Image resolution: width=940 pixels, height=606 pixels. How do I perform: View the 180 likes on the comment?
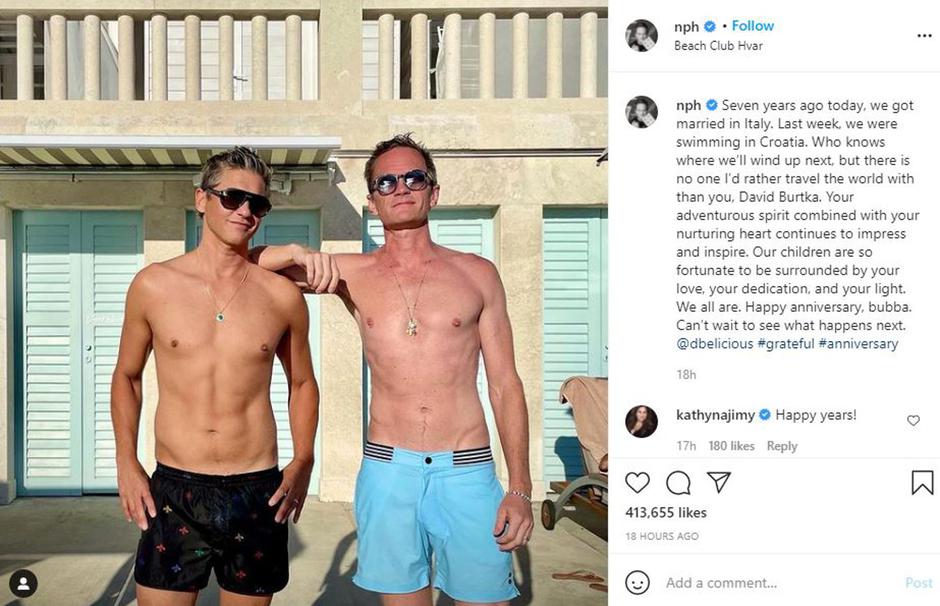pyautogui.click(x=731, y=446)
